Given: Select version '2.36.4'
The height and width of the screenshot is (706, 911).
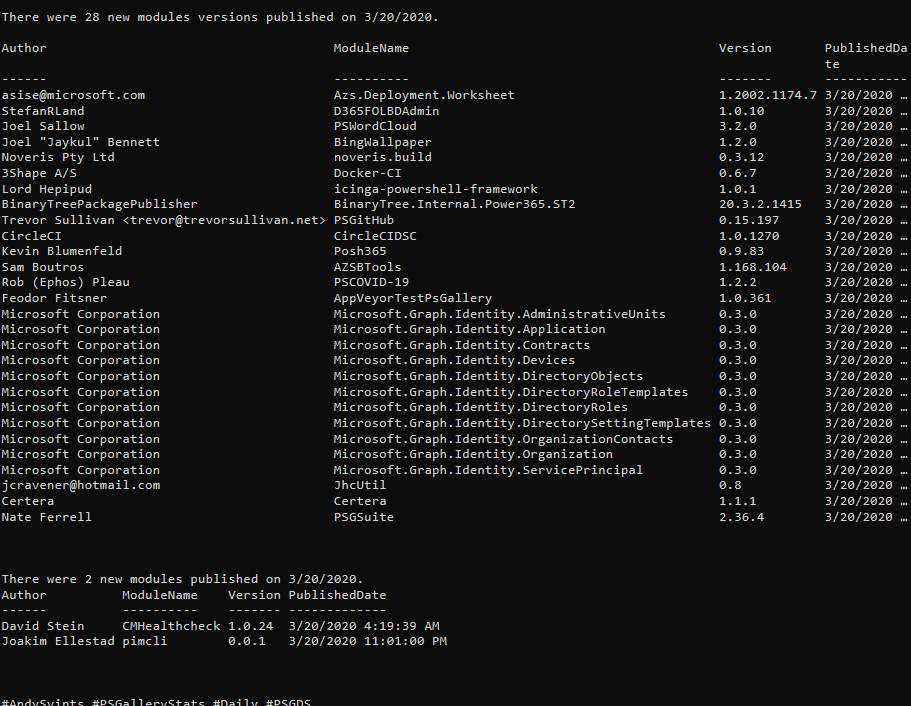Looking at the screenshot, I should point(741,517).
